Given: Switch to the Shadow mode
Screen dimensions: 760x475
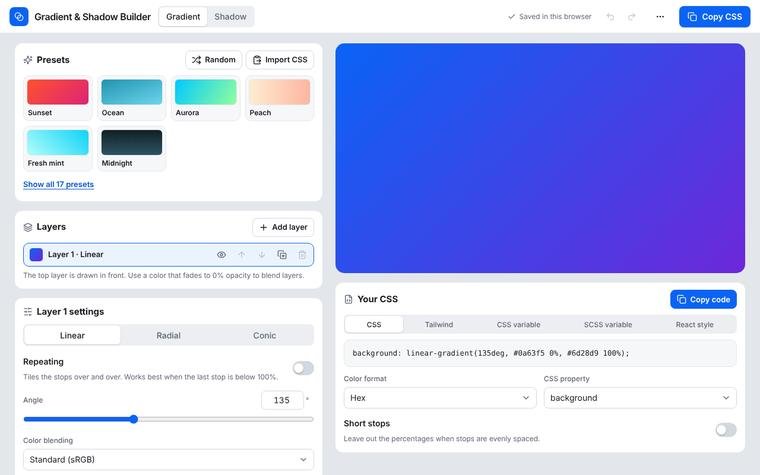Looking at the screenshot, I should pyautogui.click(x=230, y=17).
